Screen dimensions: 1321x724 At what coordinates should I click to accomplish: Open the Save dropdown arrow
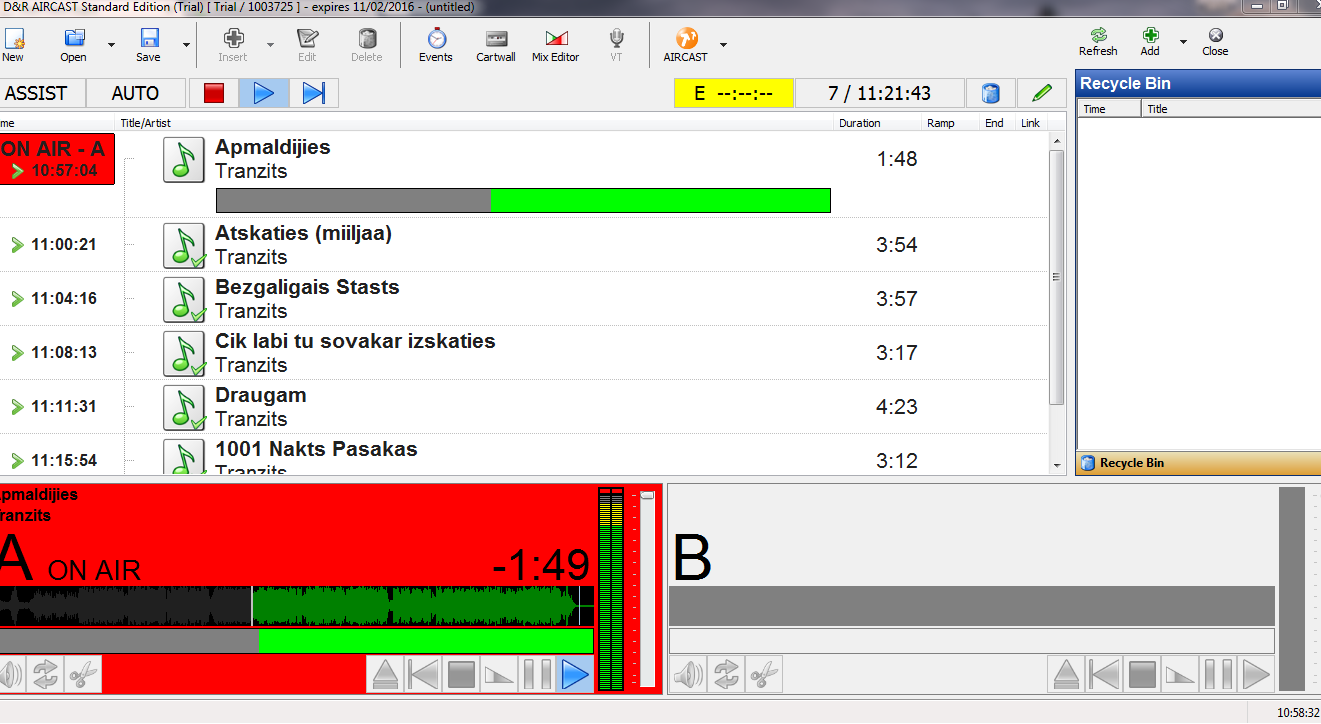[184, 46]
